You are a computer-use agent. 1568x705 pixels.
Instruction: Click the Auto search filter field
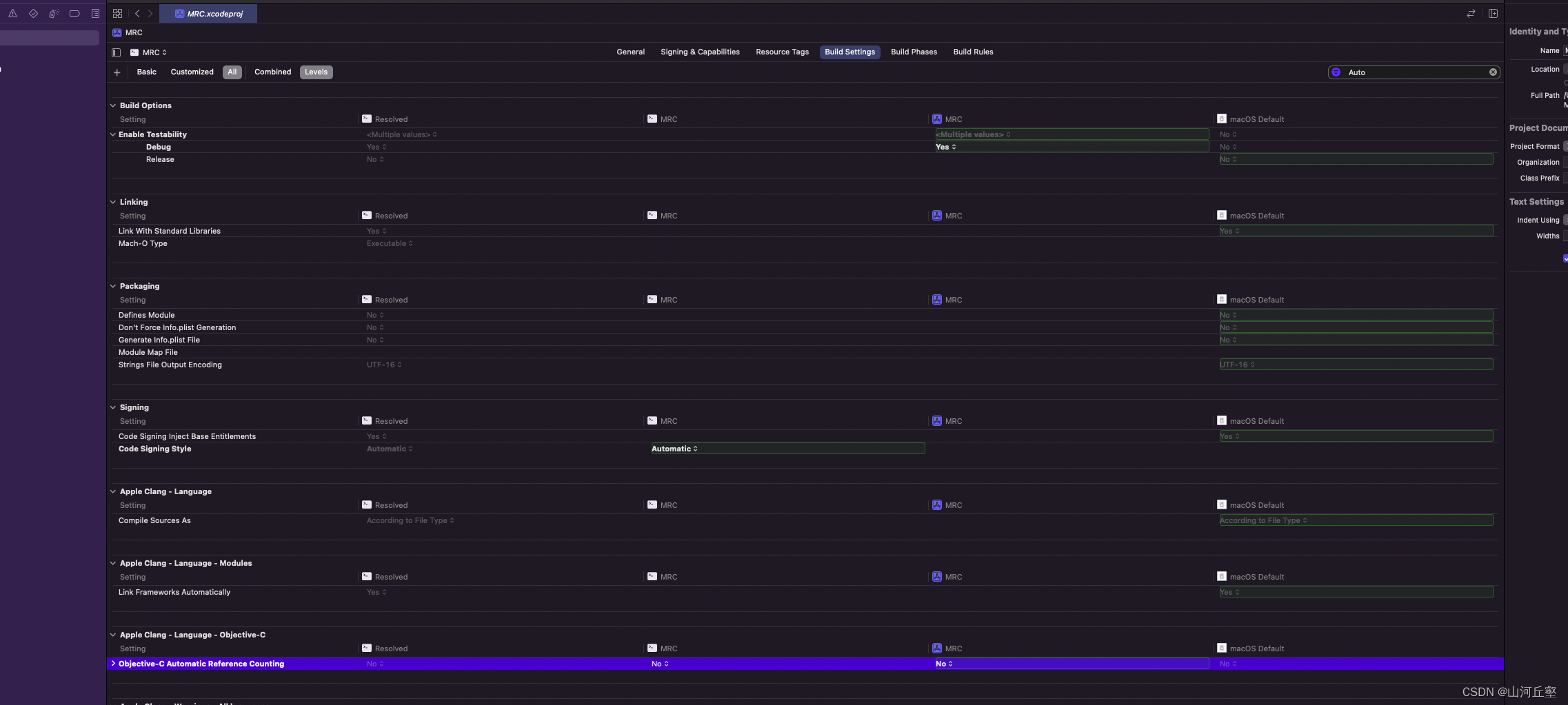1416,72
